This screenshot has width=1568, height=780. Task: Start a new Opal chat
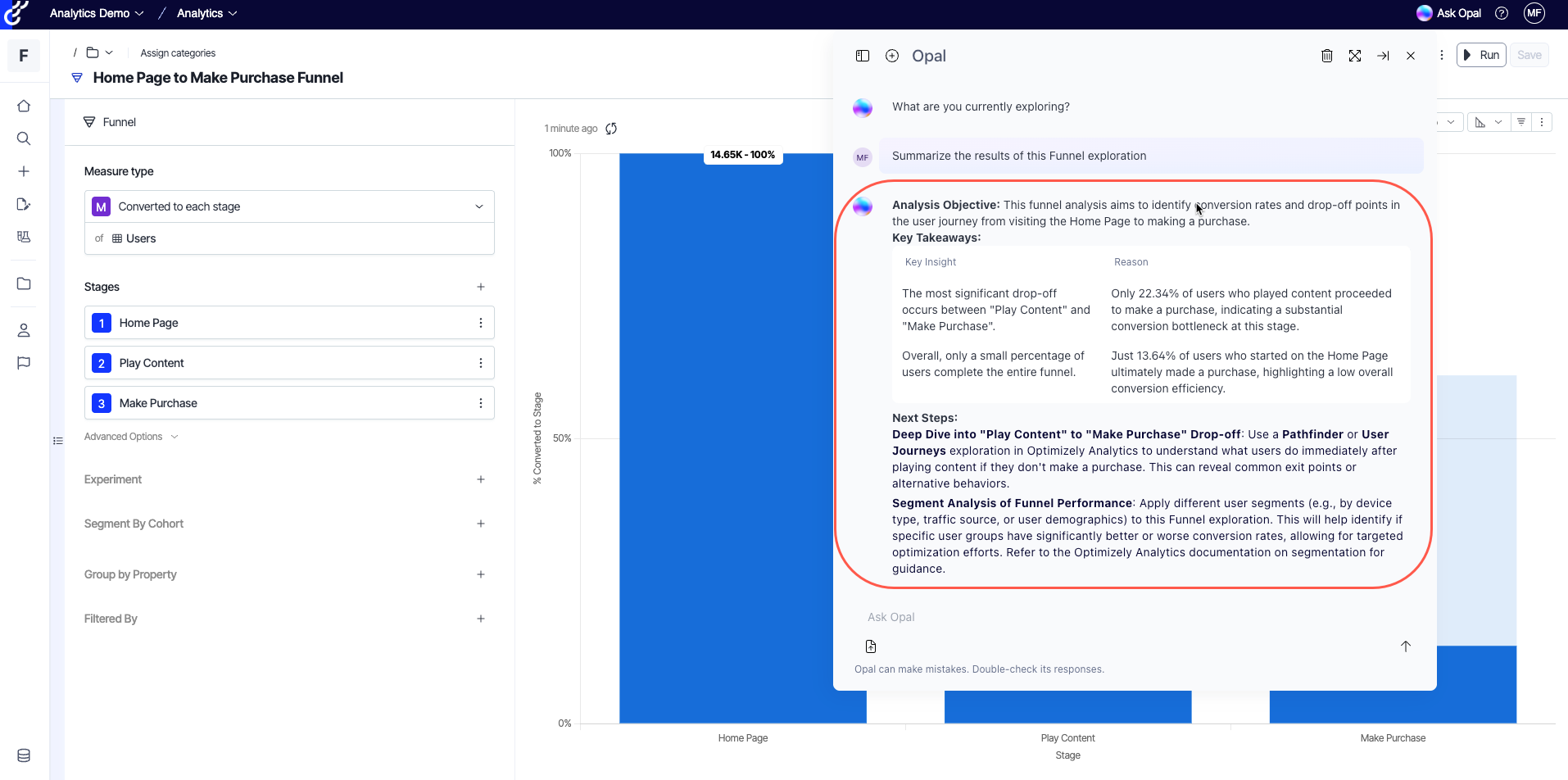pyautogui.click(x=892, y=56)
